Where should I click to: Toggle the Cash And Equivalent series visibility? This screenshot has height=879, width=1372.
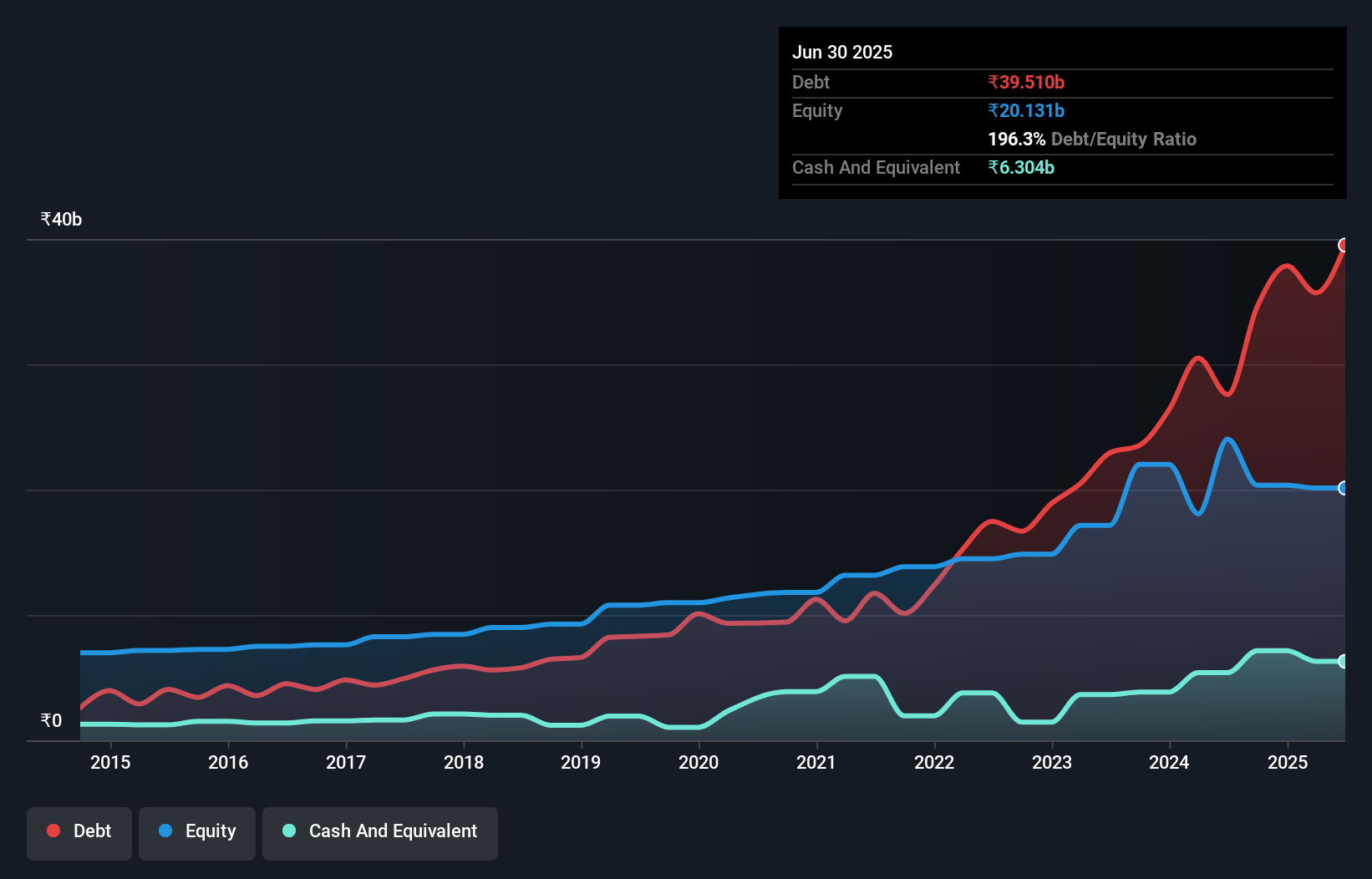click(380, 833)
